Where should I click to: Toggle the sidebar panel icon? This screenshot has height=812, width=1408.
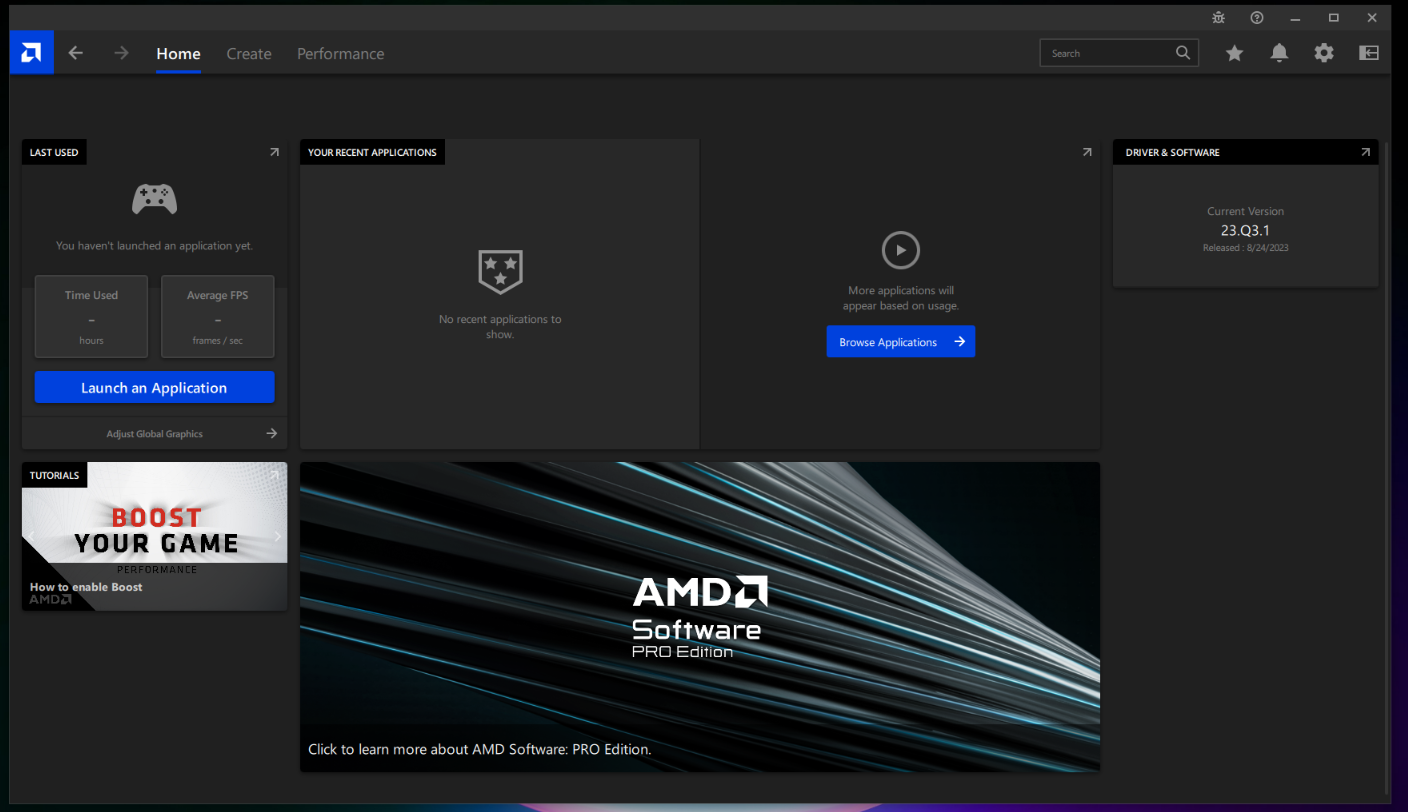1369,53
